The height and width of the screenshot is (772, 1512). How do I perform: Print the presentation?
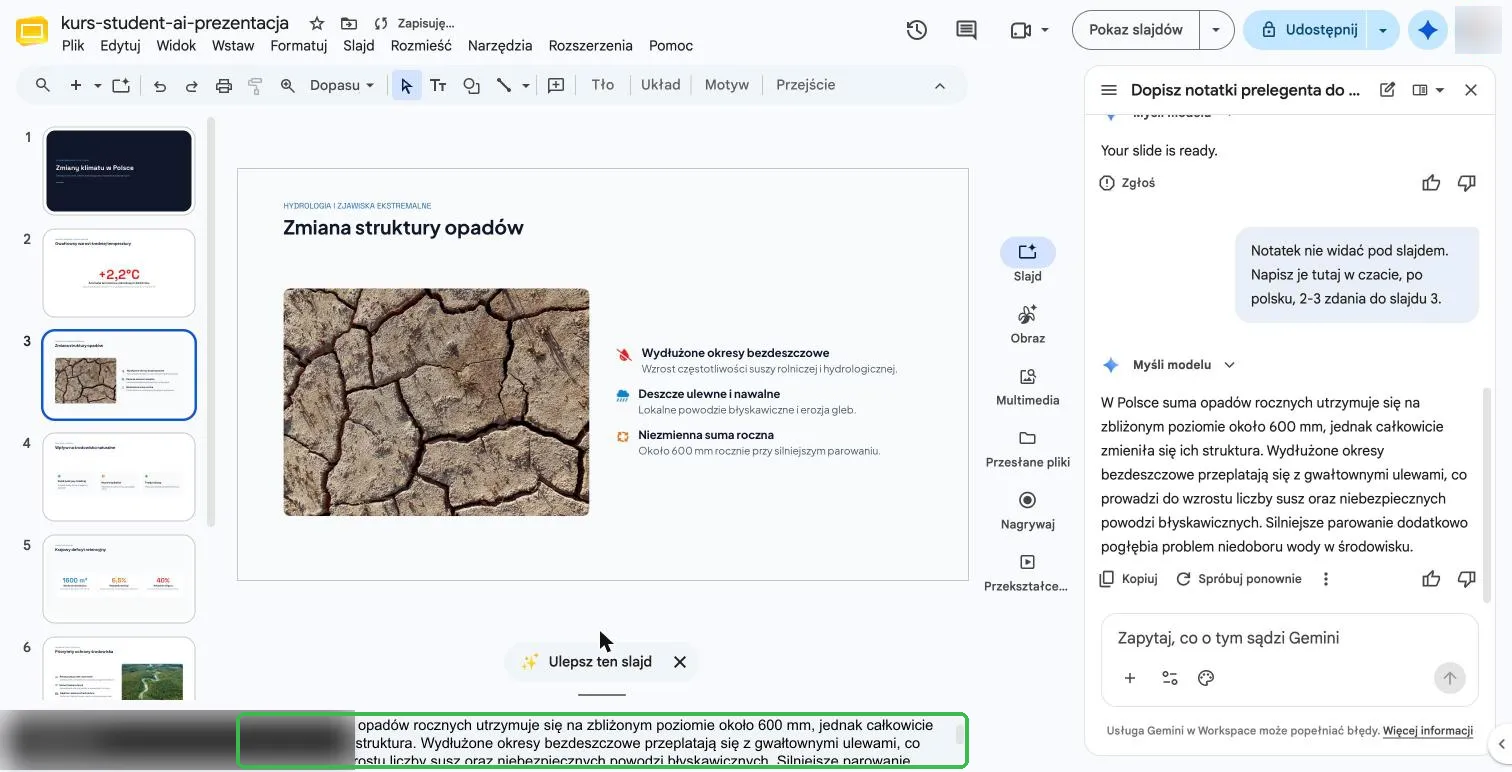[x=224, y=85]
